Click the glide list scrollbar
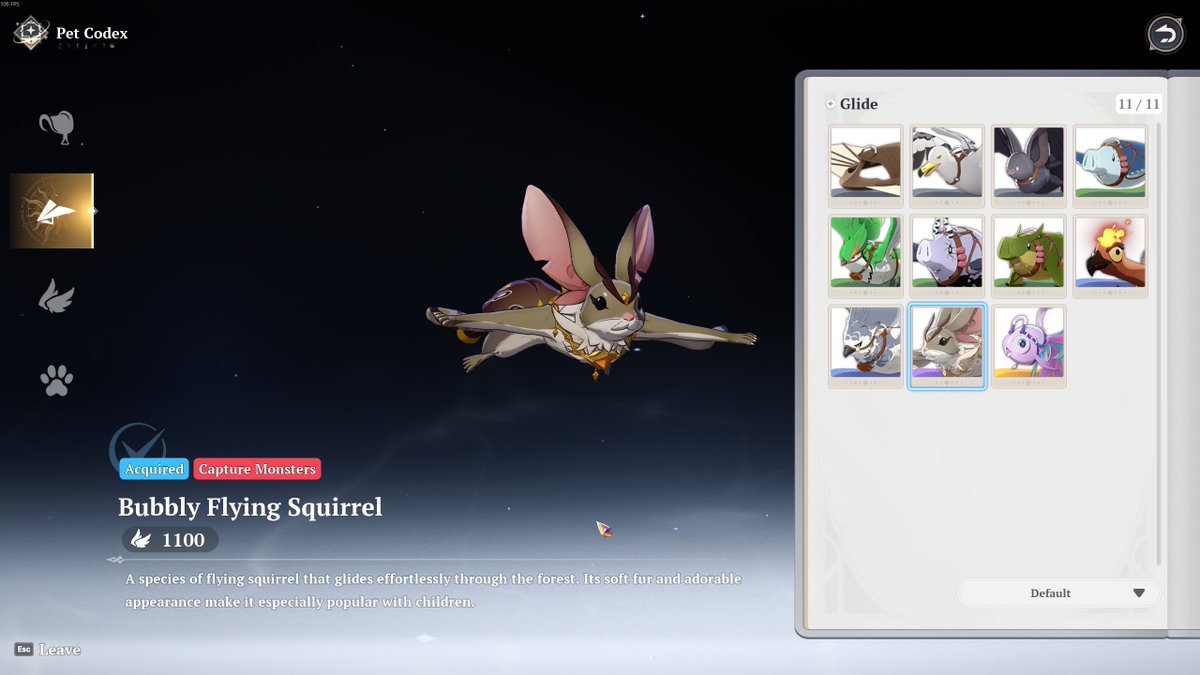Viewport: 1200px width, 675px height. click(1159, 343)
